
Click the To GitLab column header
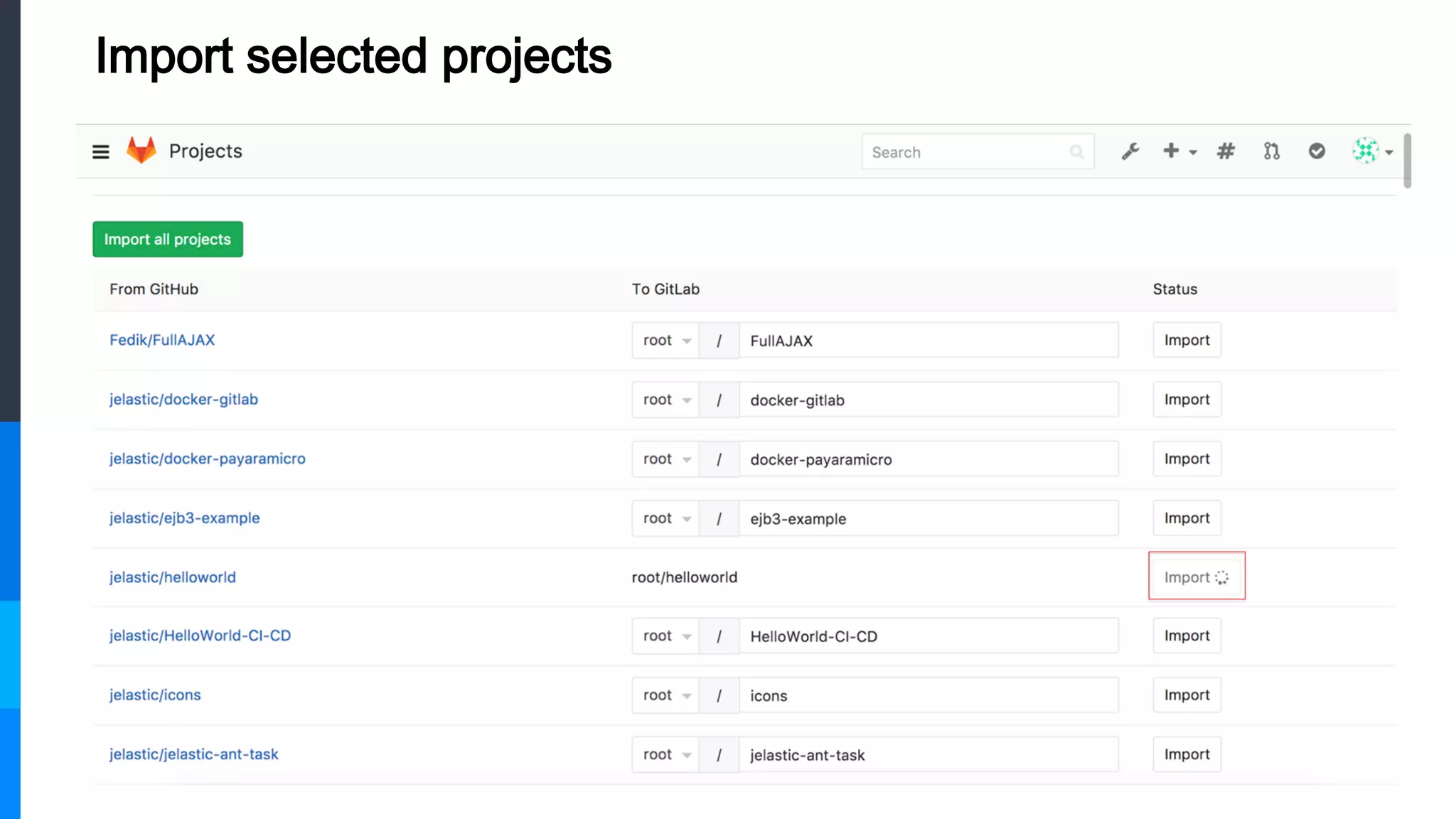click(x=665, y=289)
